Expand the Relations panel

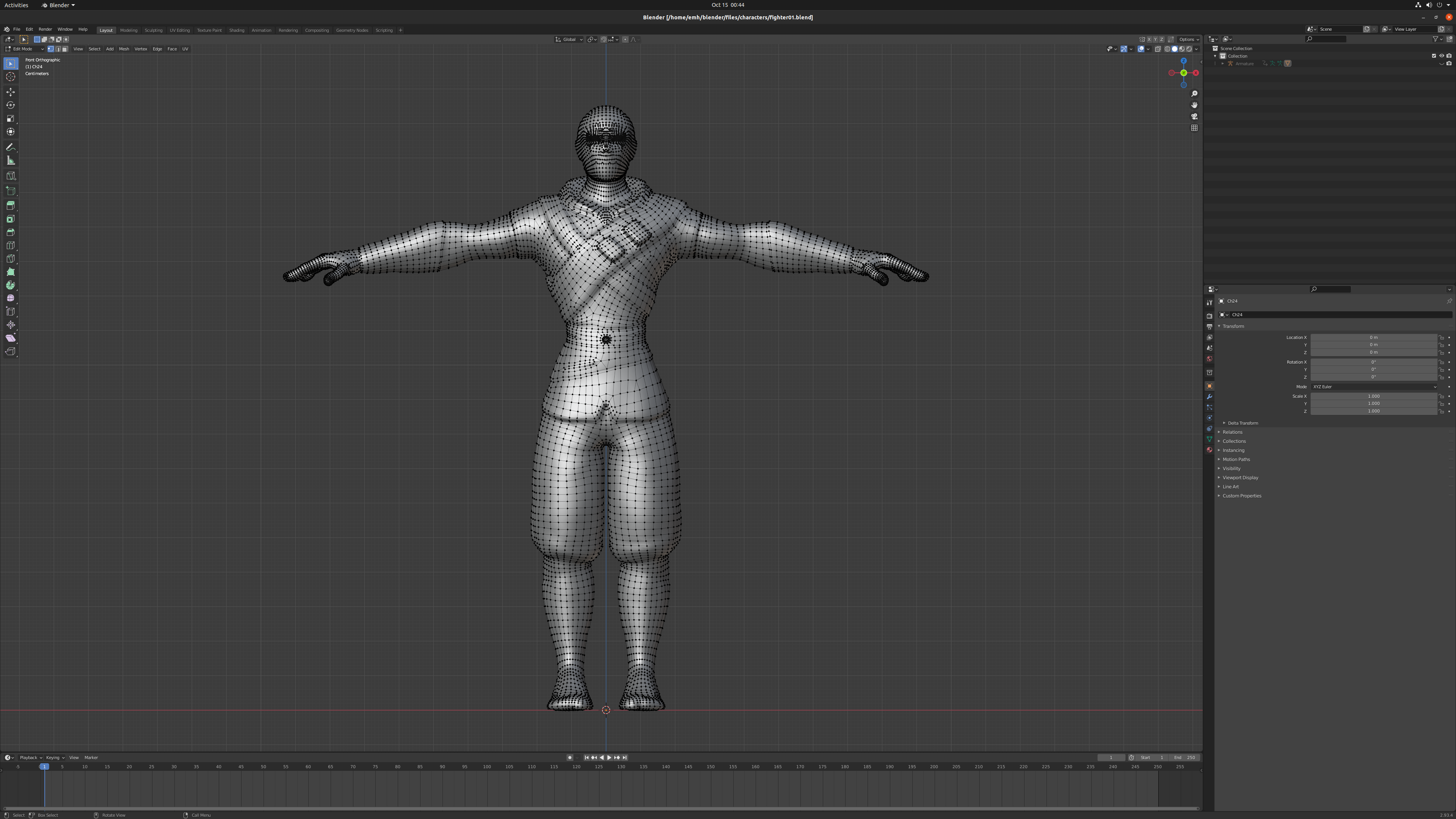click(x=1232, y=432)
